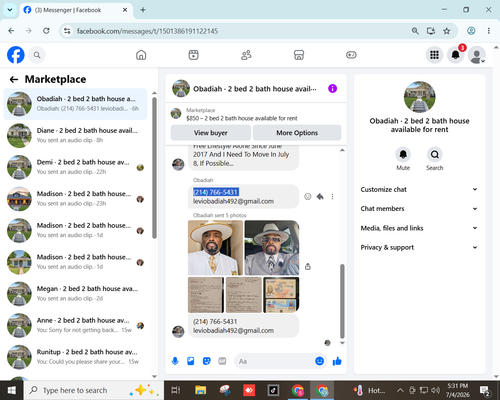
Task: Expand the Privacy & support section
Action: point(419,247)
